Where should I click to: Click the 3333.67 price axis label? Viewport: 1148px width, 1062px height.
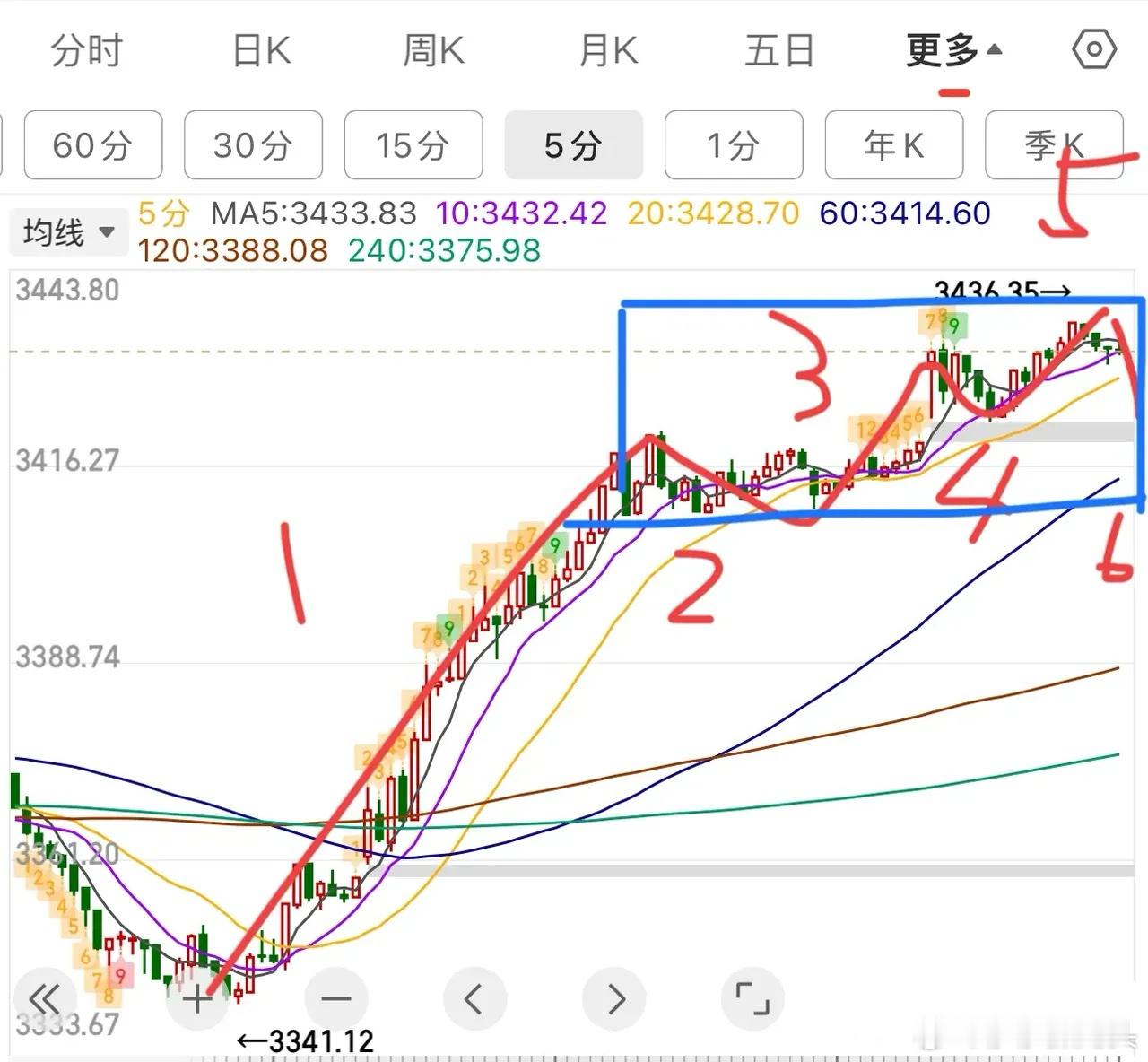pyautogui.click(x=67, y=1024)
